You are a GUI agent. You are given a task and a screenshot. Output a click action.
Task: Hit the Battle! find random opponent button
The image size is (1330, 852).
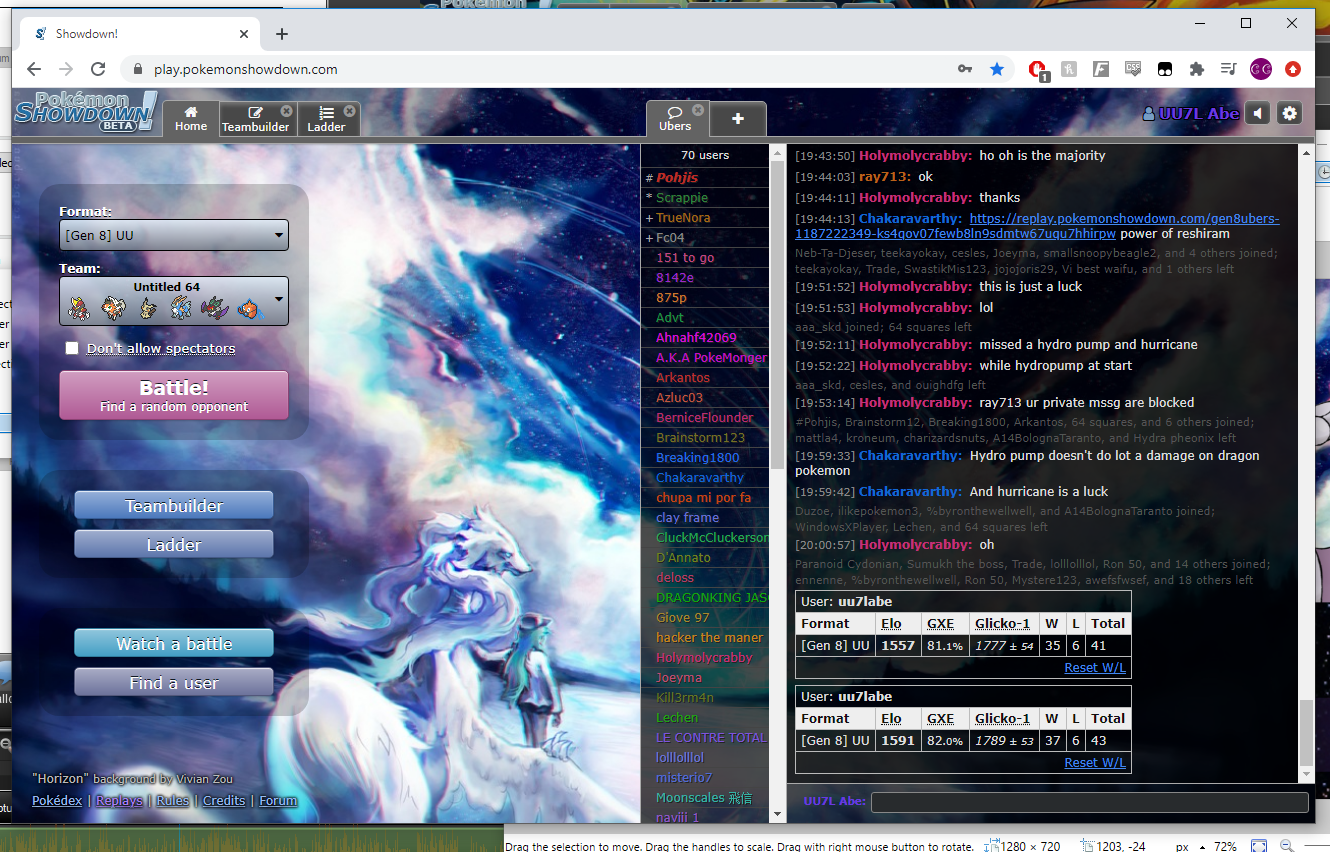174,395
